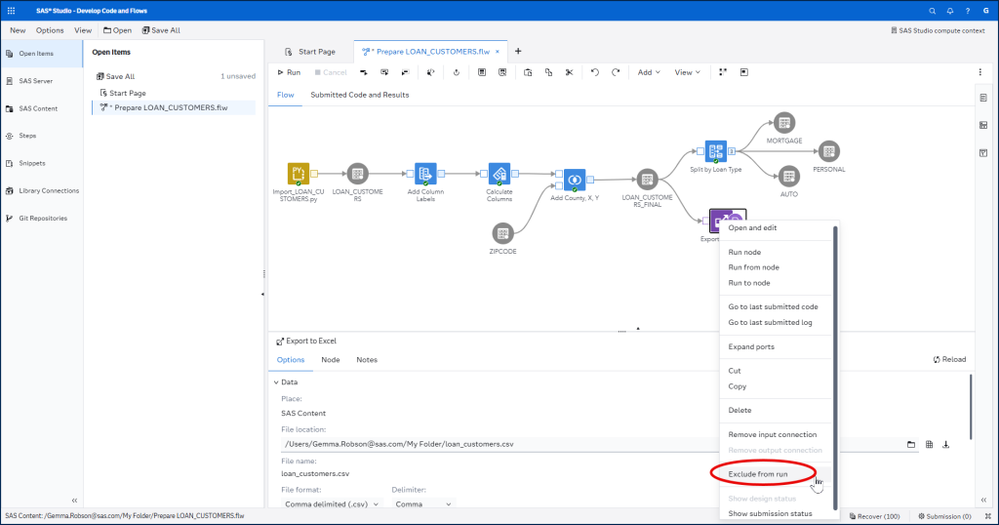This screenshot has height=525, width=999.
Task: Select the MORTGAGE table node
Action: [784, 122]
